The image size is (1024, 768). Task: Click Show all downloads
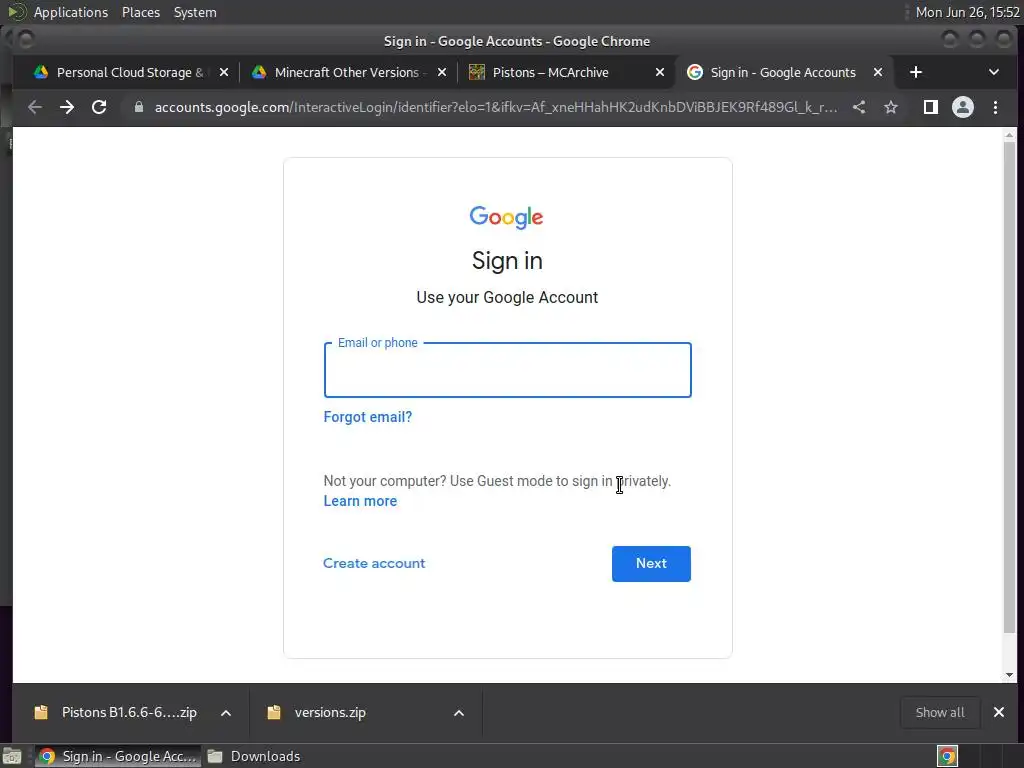[940, 712]
